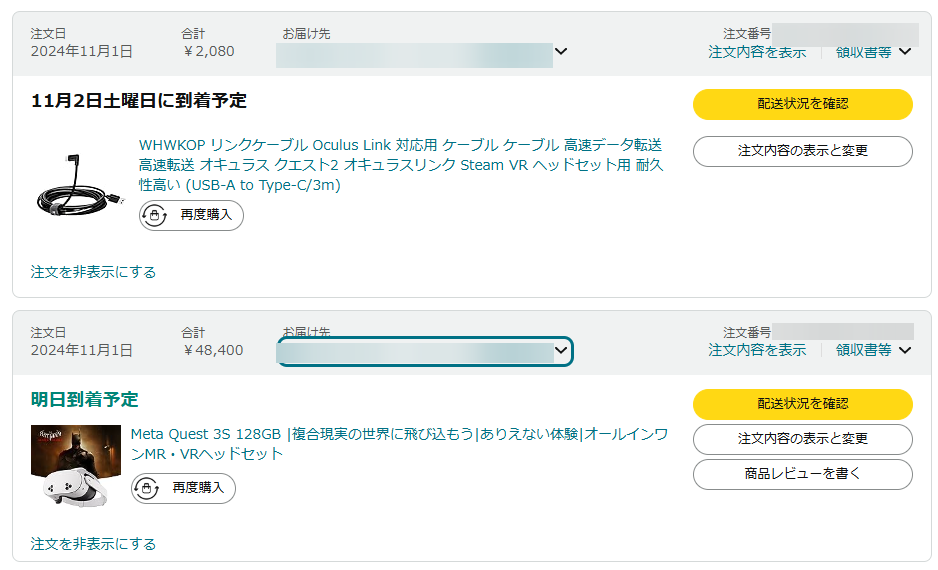Click the buy-again icon for the WHWKOP cable
This screenshot has width=938, height=570.
[x=154, y=215]
